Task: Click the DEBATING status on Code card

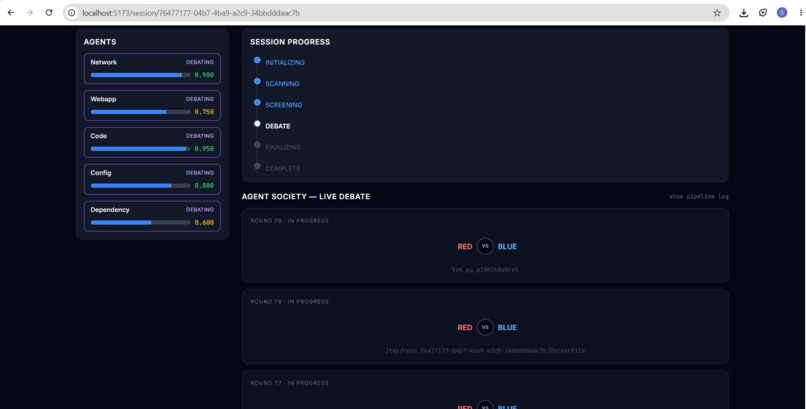Action: pyautogui.click(x=199, y=136)
